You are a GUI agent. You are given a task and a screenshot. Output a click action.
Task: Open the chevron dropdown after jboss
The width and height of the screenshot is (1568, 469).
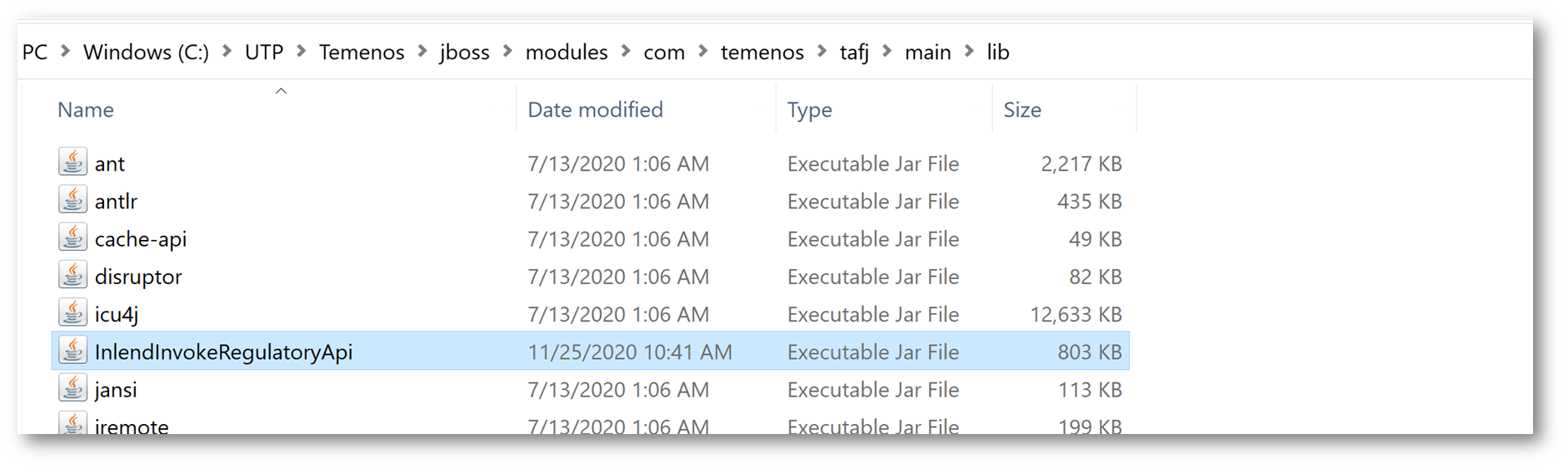point(507,52)
